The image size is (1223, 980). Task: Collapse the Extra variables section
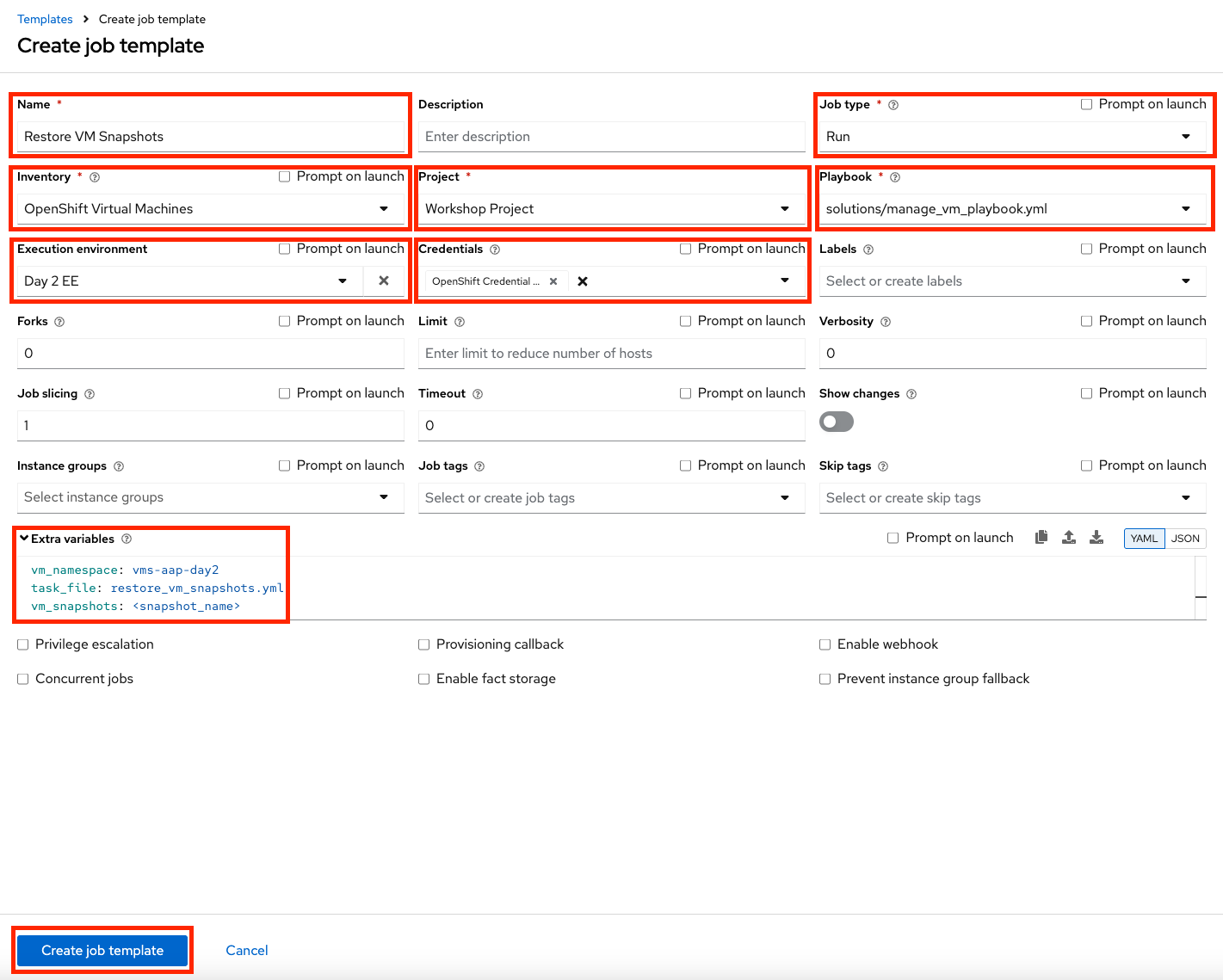pyautogui.click(x=25, y=539)
